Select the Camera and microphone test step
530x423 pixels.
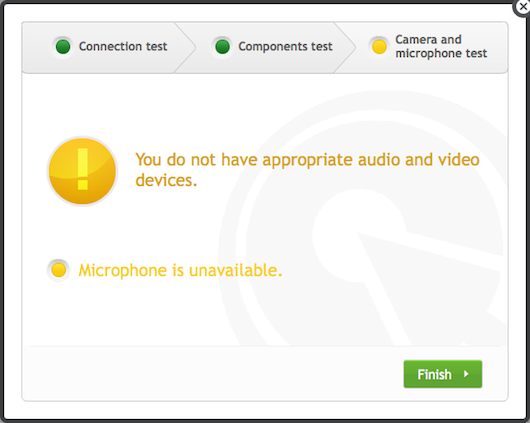[428, 47]
